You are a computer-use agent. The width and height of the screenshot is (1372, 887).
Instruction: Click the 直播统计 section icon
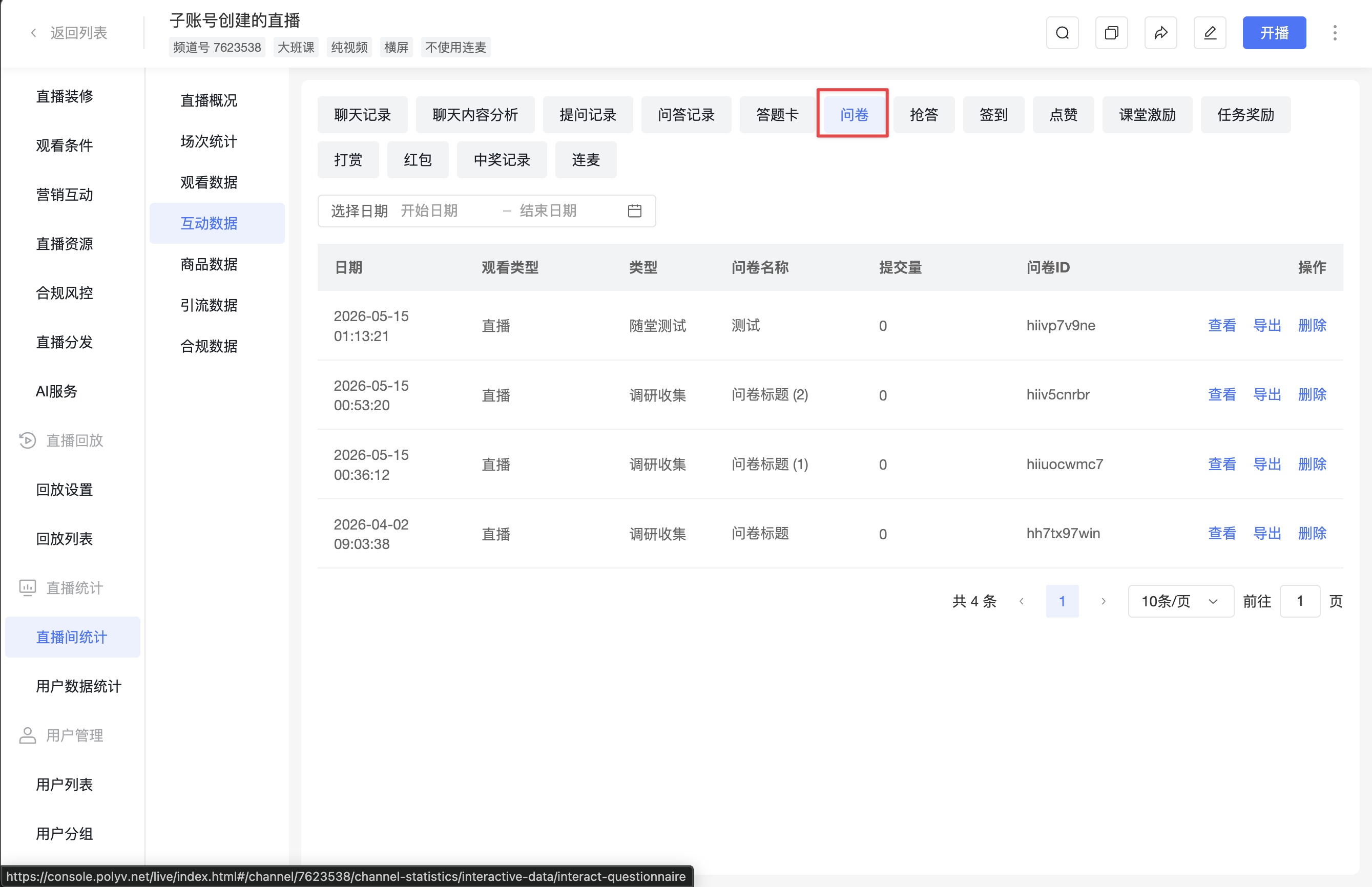pos(27,588)
